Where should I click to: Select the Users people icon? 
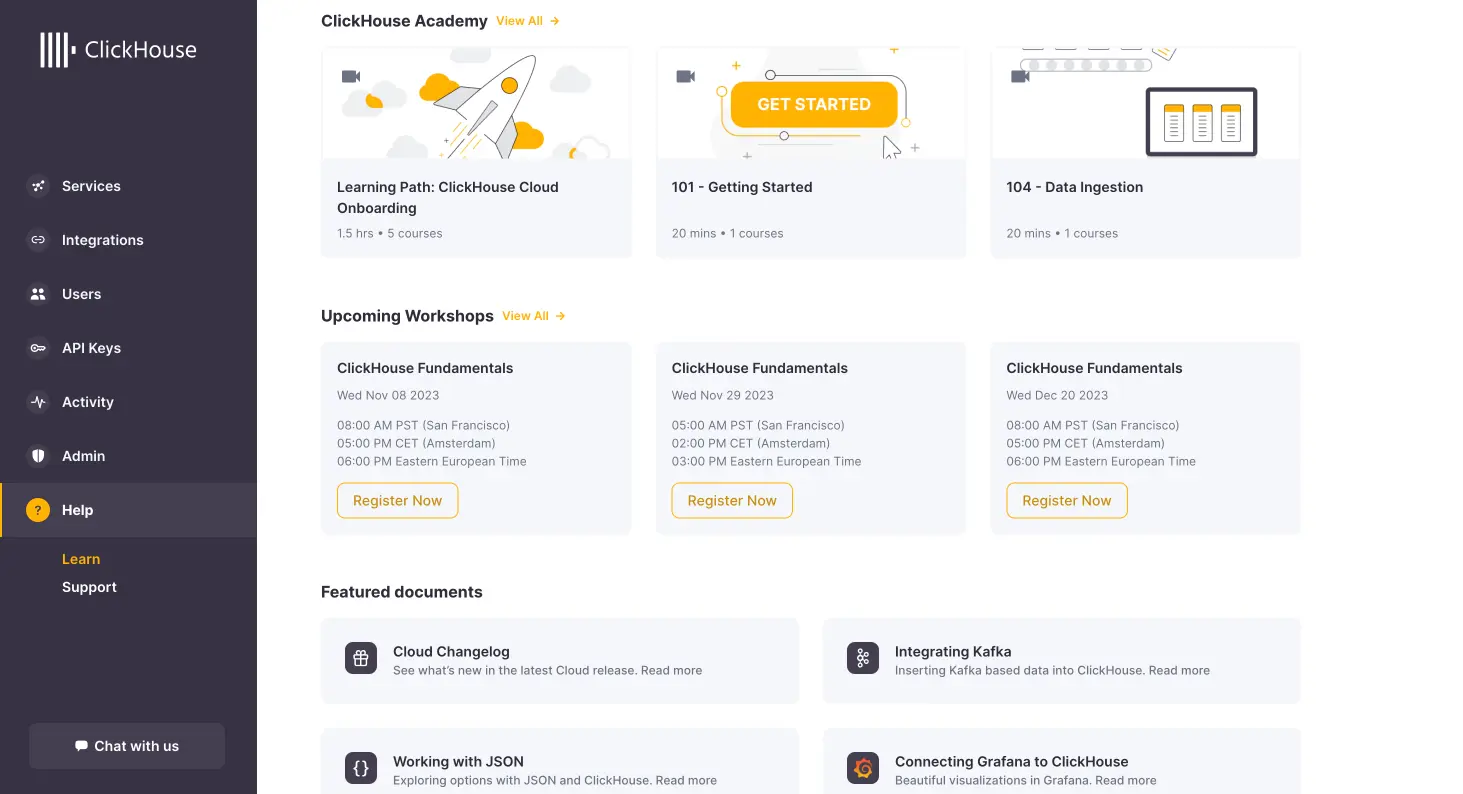pos(38,294)
